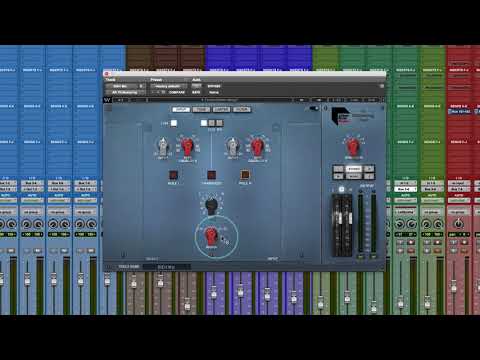The height and width of the screenshot is (360, 480).
Task: Click the BYPASS button
Action: [x=214, y=86]
